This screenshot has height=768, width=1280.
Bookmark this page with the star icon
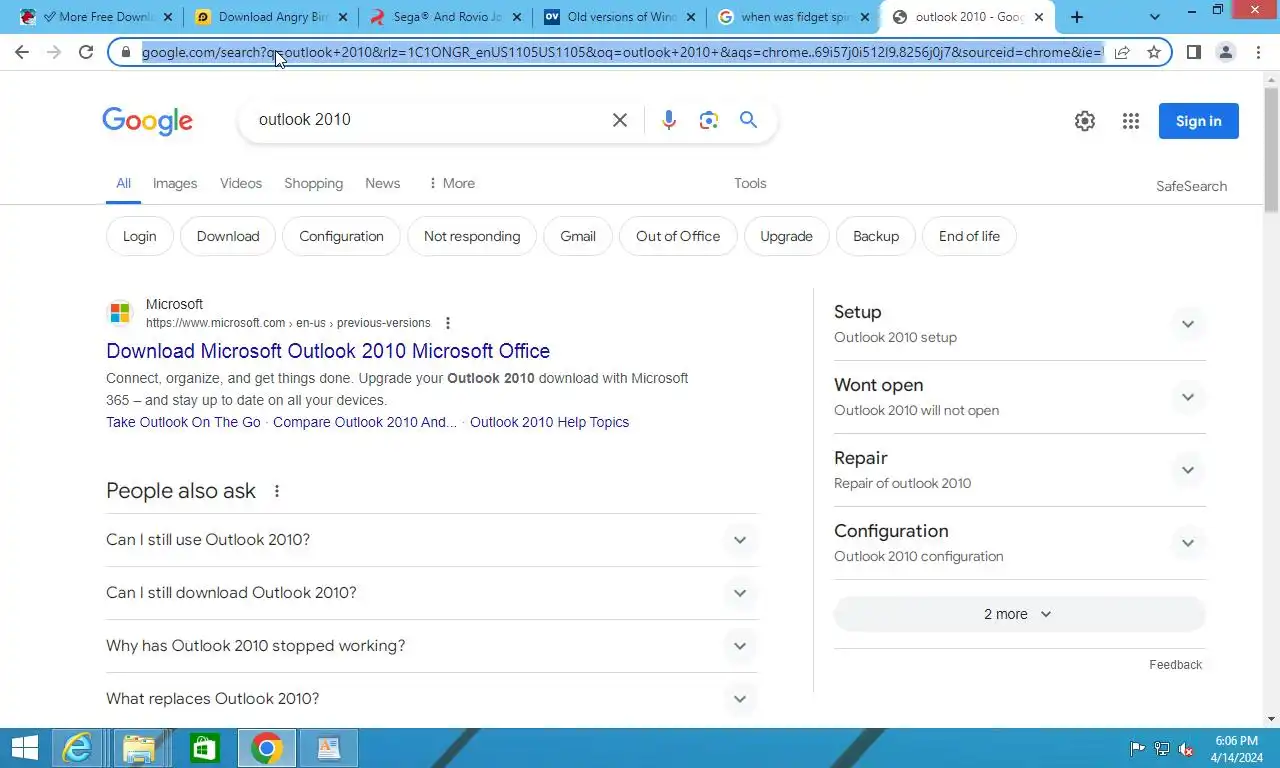tap(1154, 52)
